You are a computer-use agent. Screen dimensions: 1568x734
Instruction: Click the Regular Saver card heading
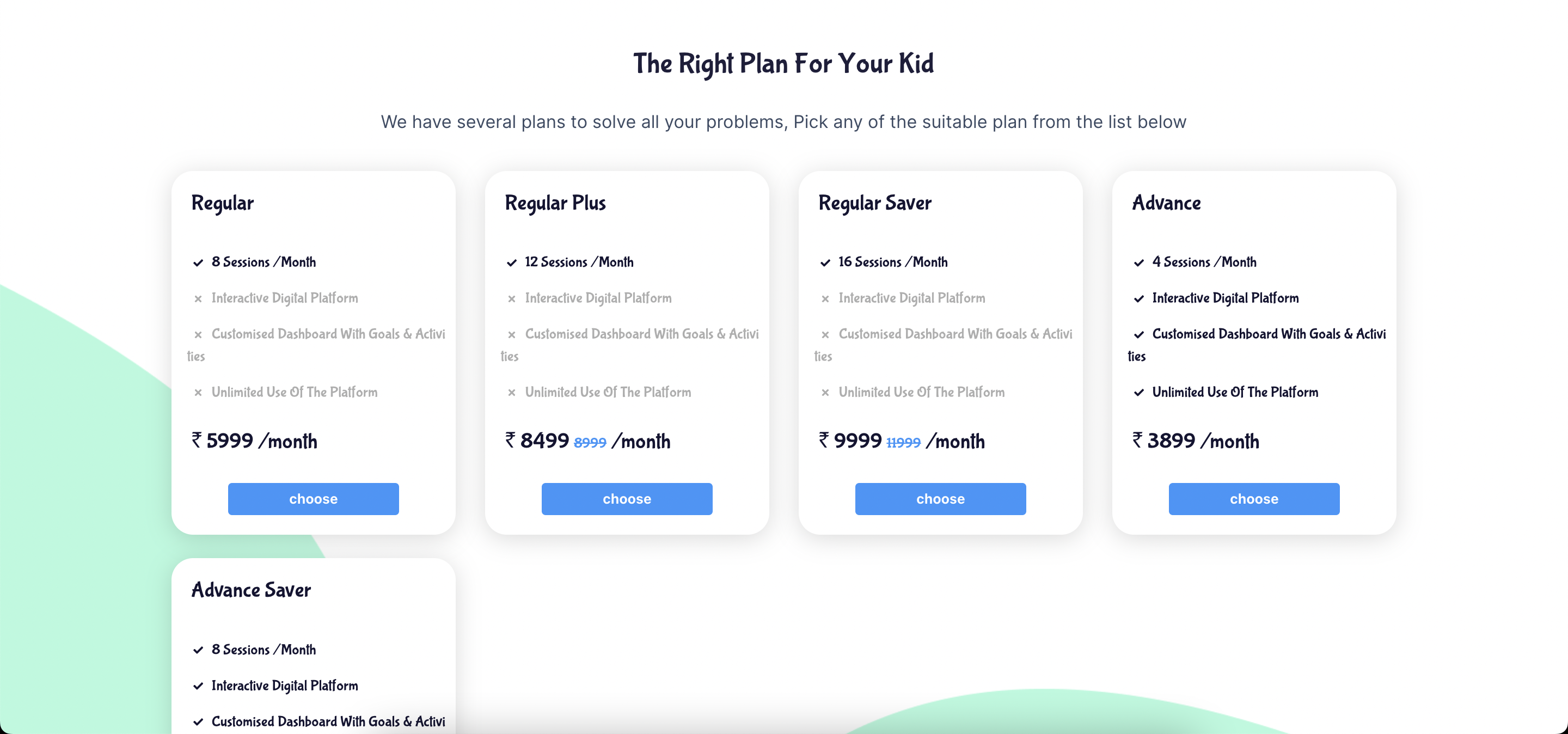[875, 203]
